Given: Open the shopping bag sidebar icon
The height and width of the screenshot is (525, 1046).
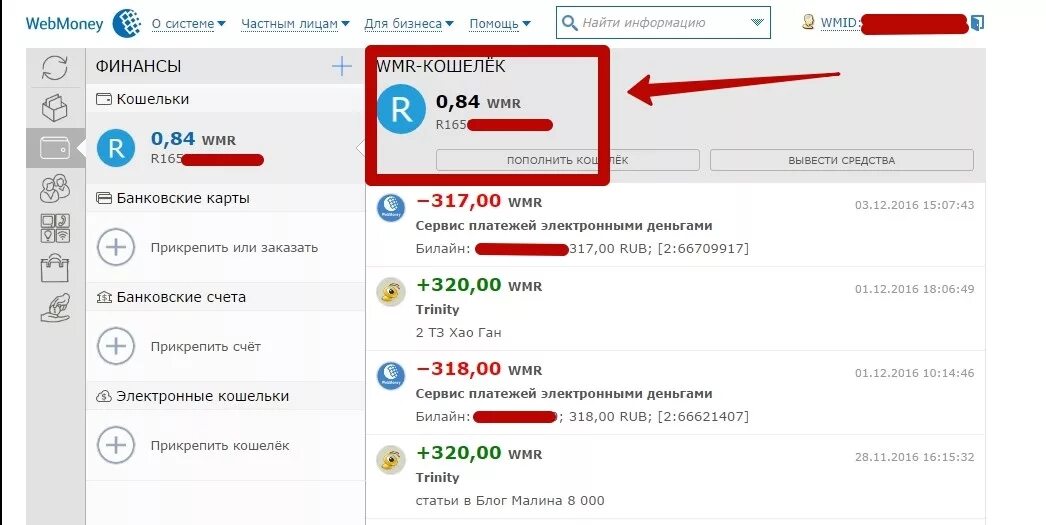Looking at the screenshot, I should [55, 268].
